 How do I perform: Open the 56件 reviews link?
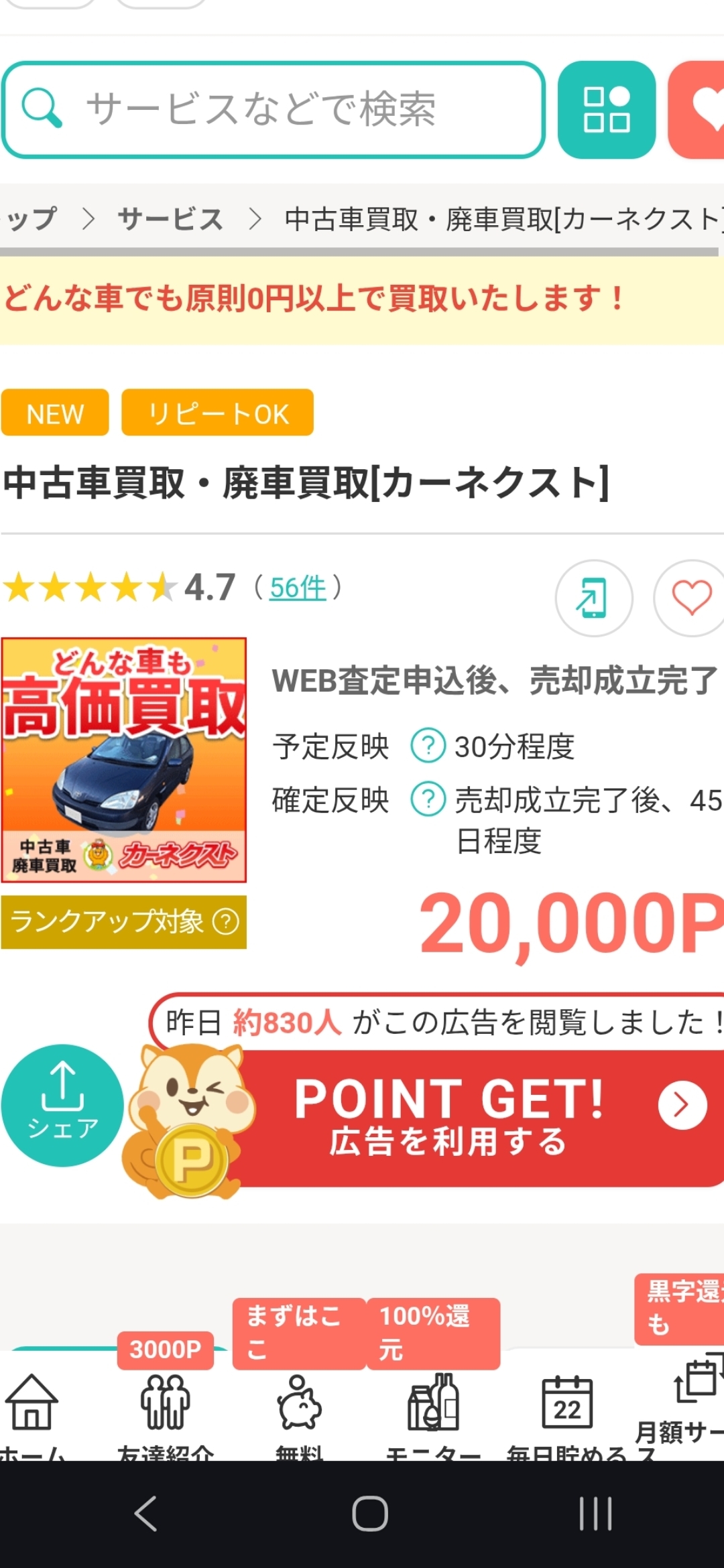point(298,588)
